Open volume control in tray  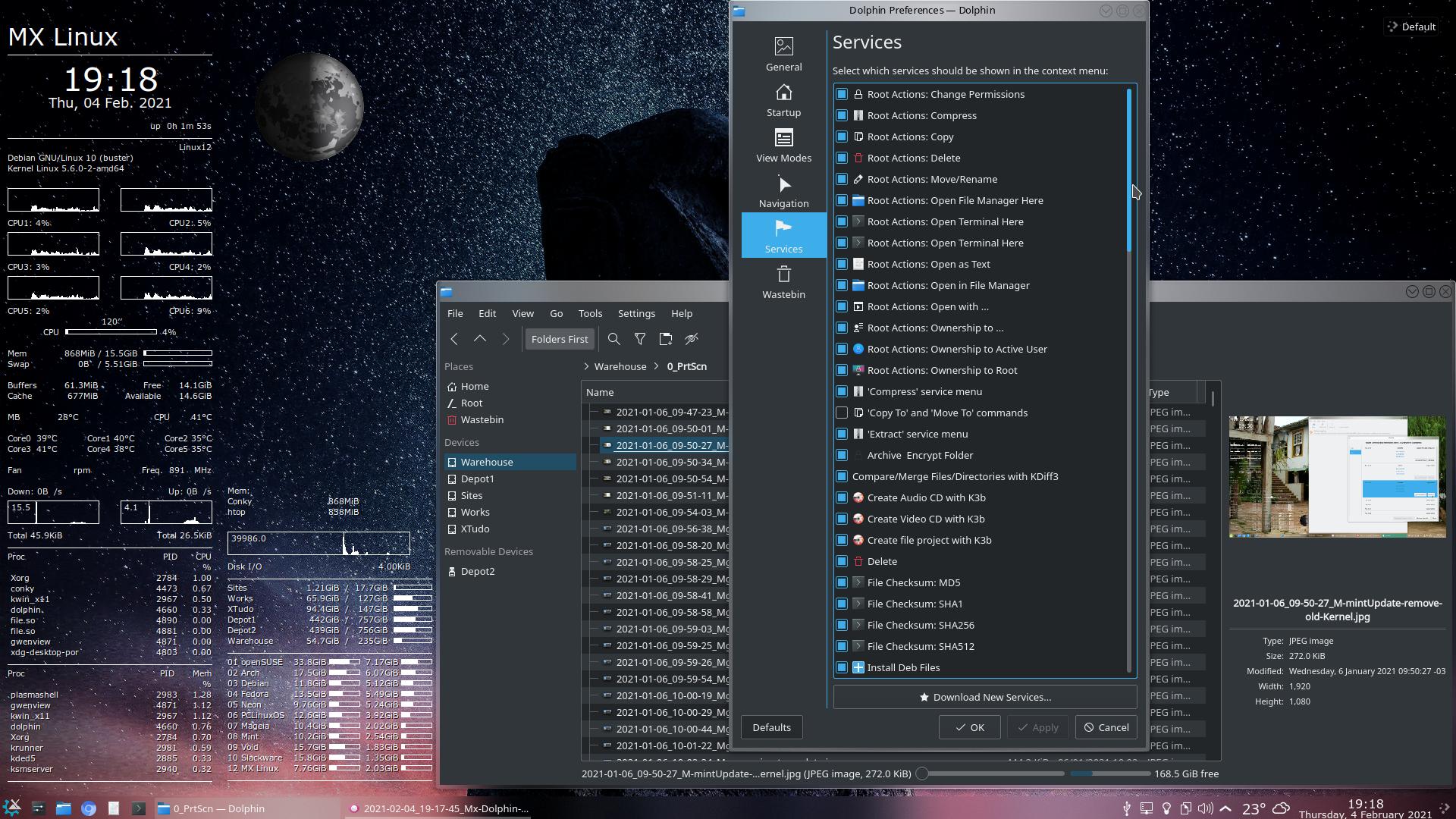1206,808
